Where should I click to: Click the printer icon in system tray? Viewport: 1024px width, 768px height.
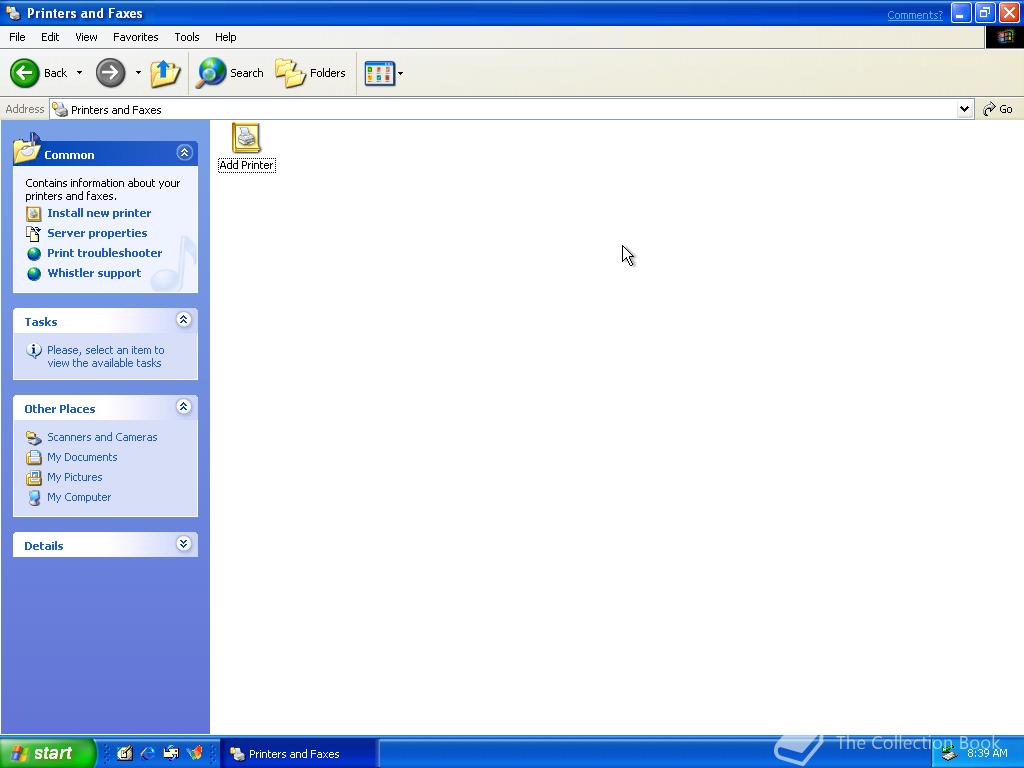point(950,754)
